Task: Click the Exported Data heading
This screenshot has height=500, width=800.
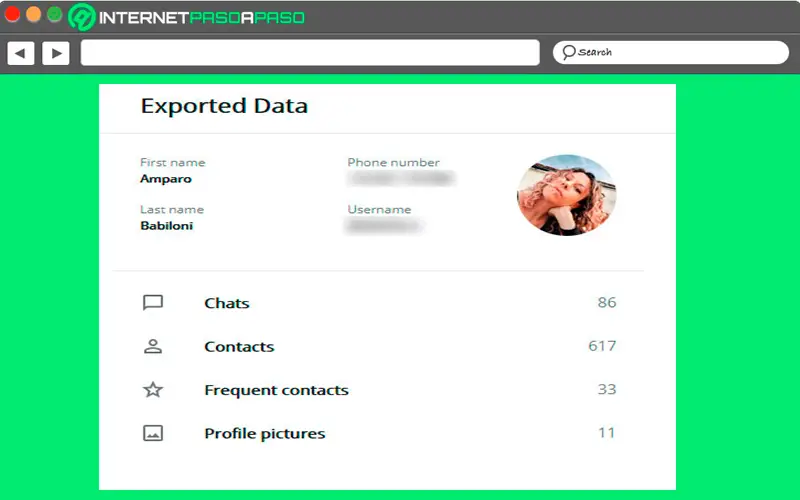Action: coord(224,106)
